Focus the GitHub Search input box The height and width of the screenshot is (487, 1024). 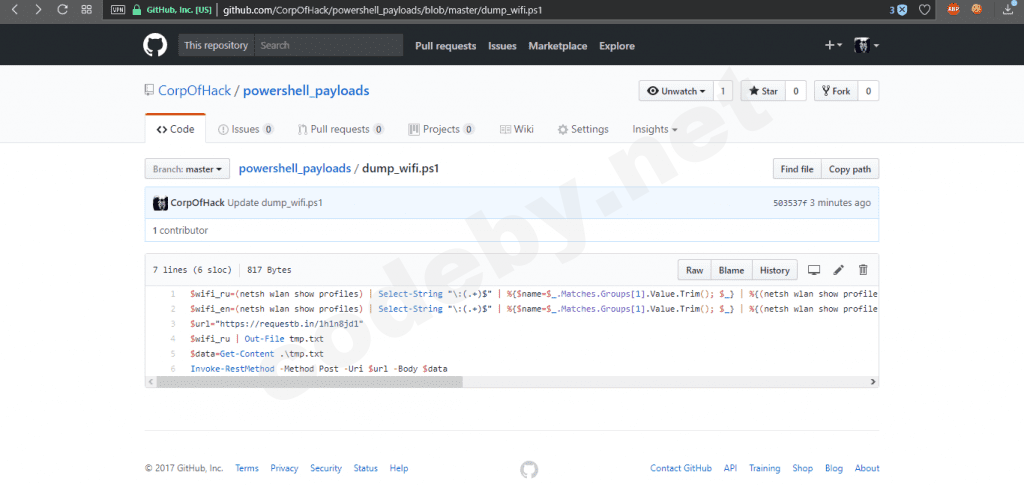pyautogui.click(x=328, y=46)
